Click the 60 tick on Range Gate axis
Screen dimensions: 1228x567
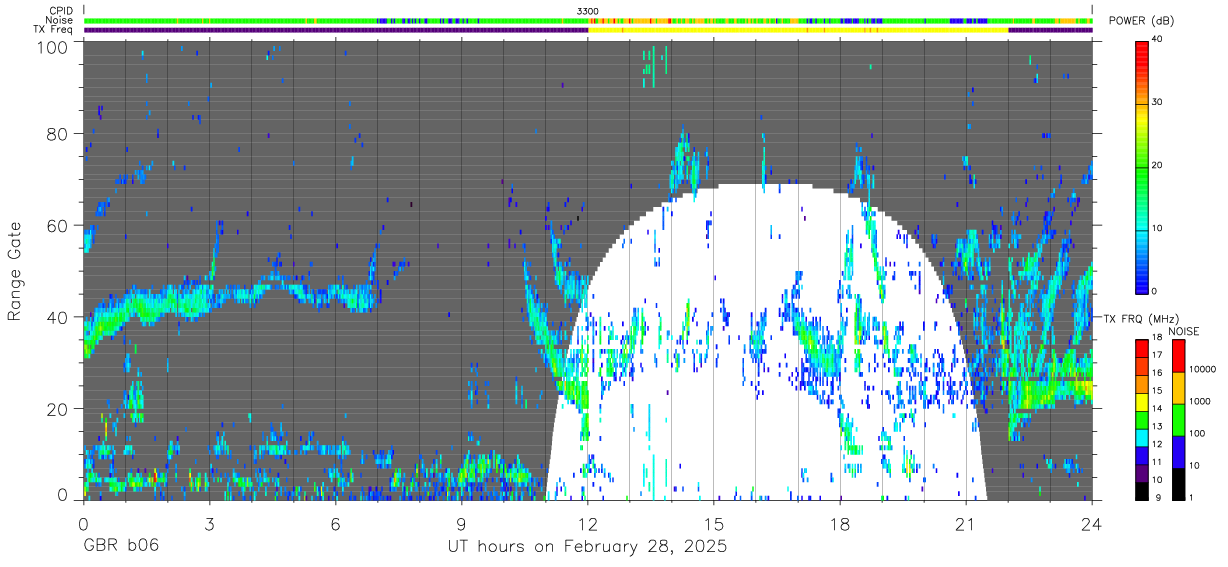58,226
